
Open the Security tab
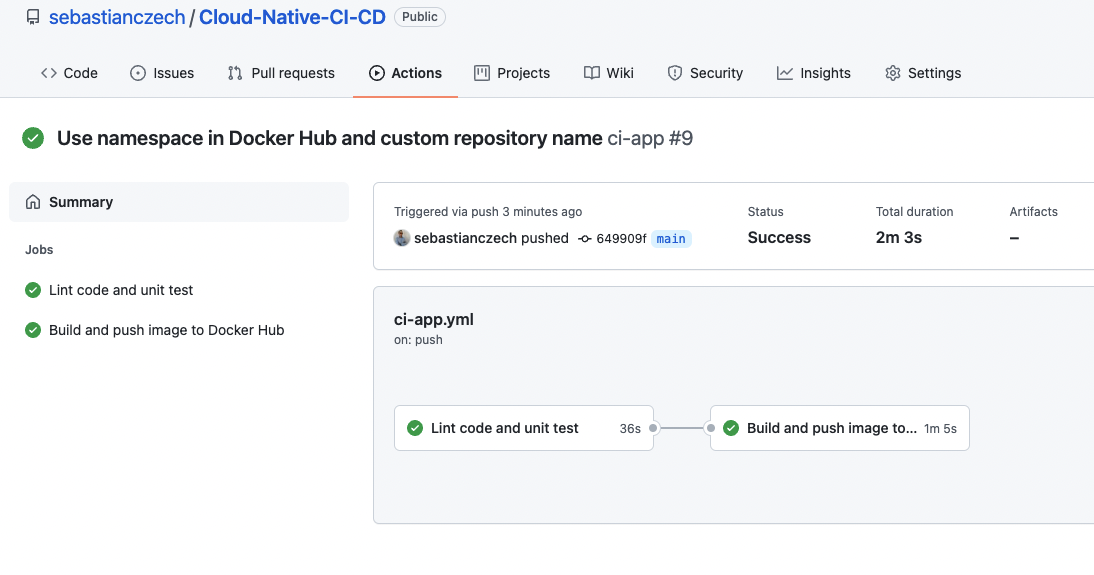(705, 73)
